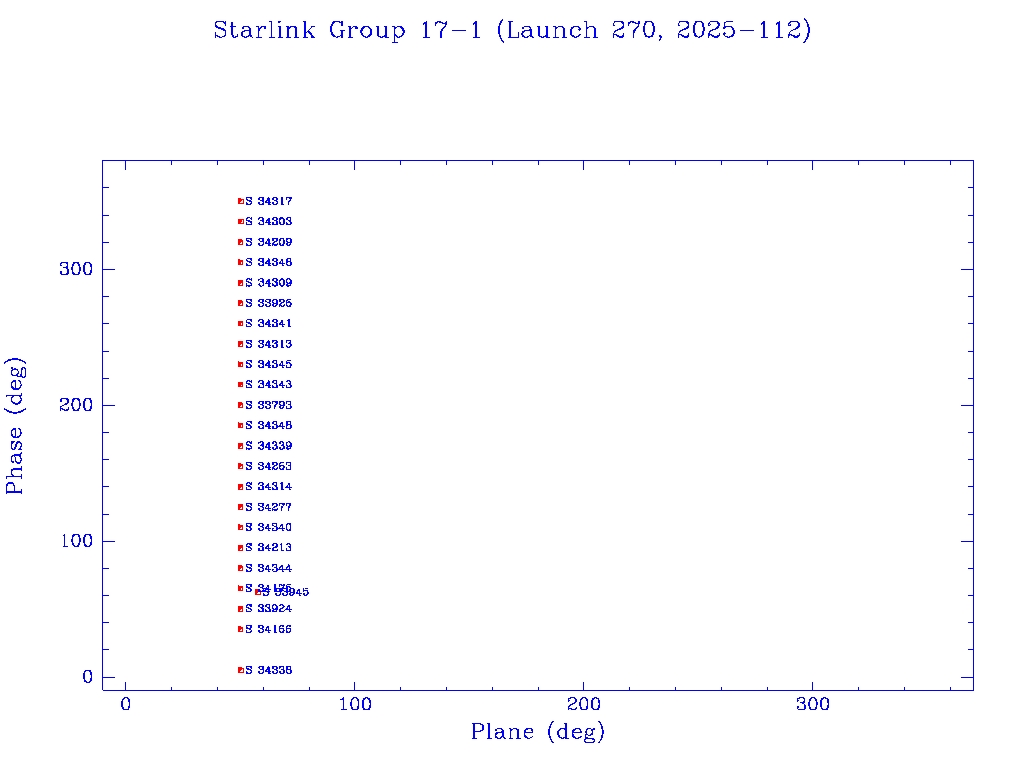Click the S 34344 label text
Image resolution: width=1024 pixels, height=768 pixels.
(x=269, y=568)
